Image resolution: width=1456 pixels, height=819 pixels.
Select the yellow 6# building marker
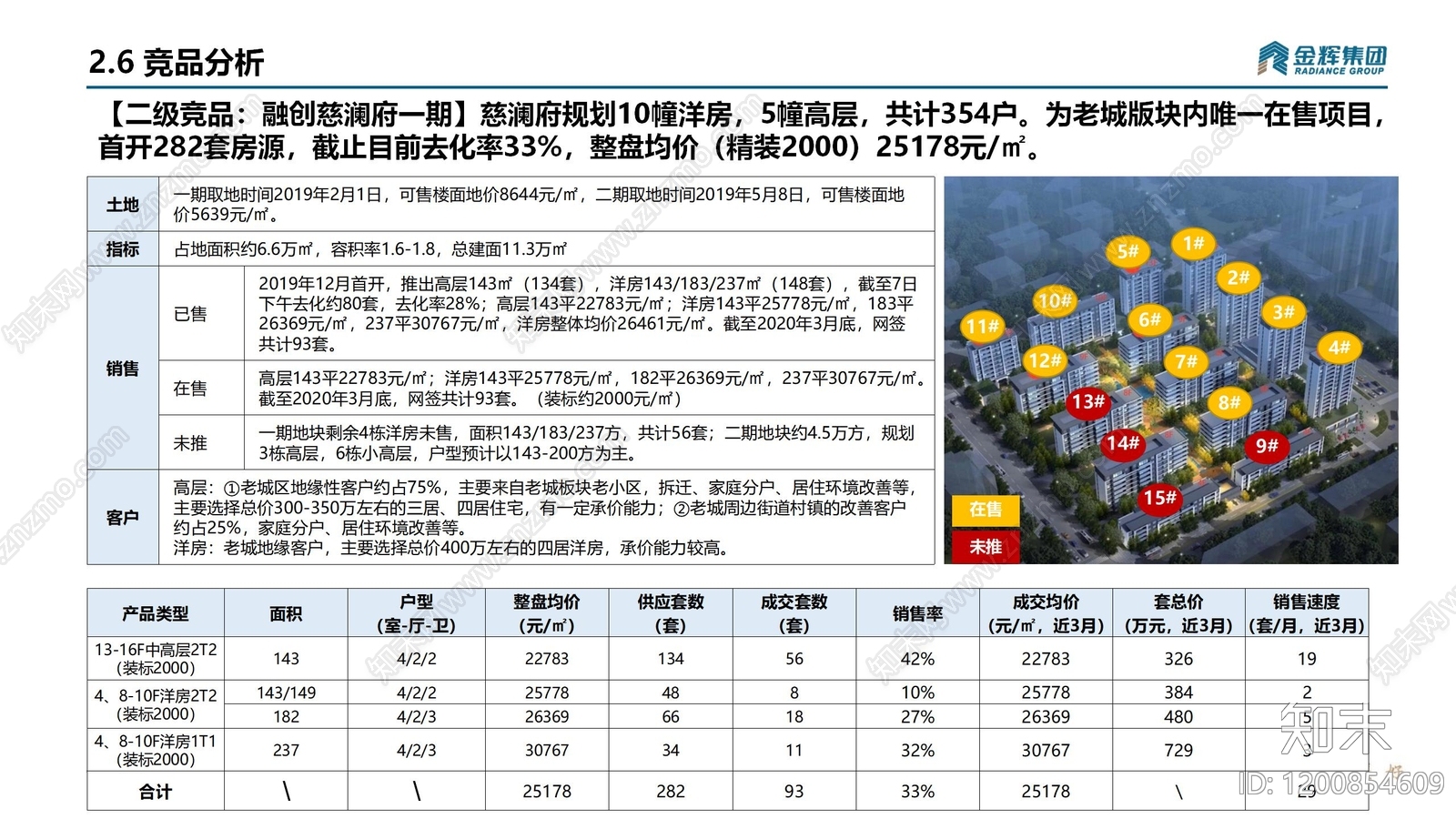point(1149,319)
